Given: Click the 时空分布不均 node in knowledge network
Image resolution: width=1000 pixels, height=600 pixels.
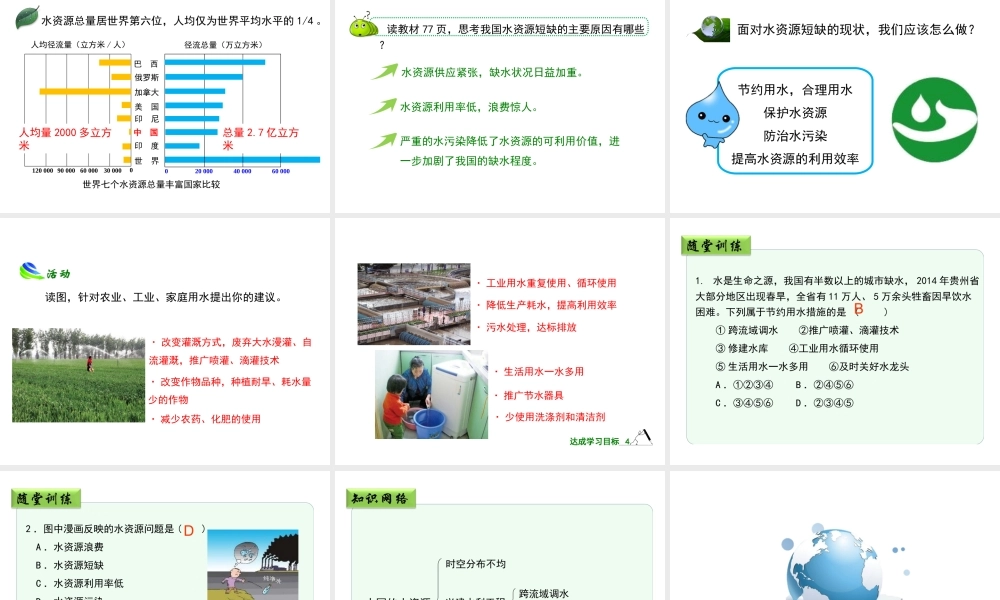Looking at the screenshot, I should pos(475,564).
